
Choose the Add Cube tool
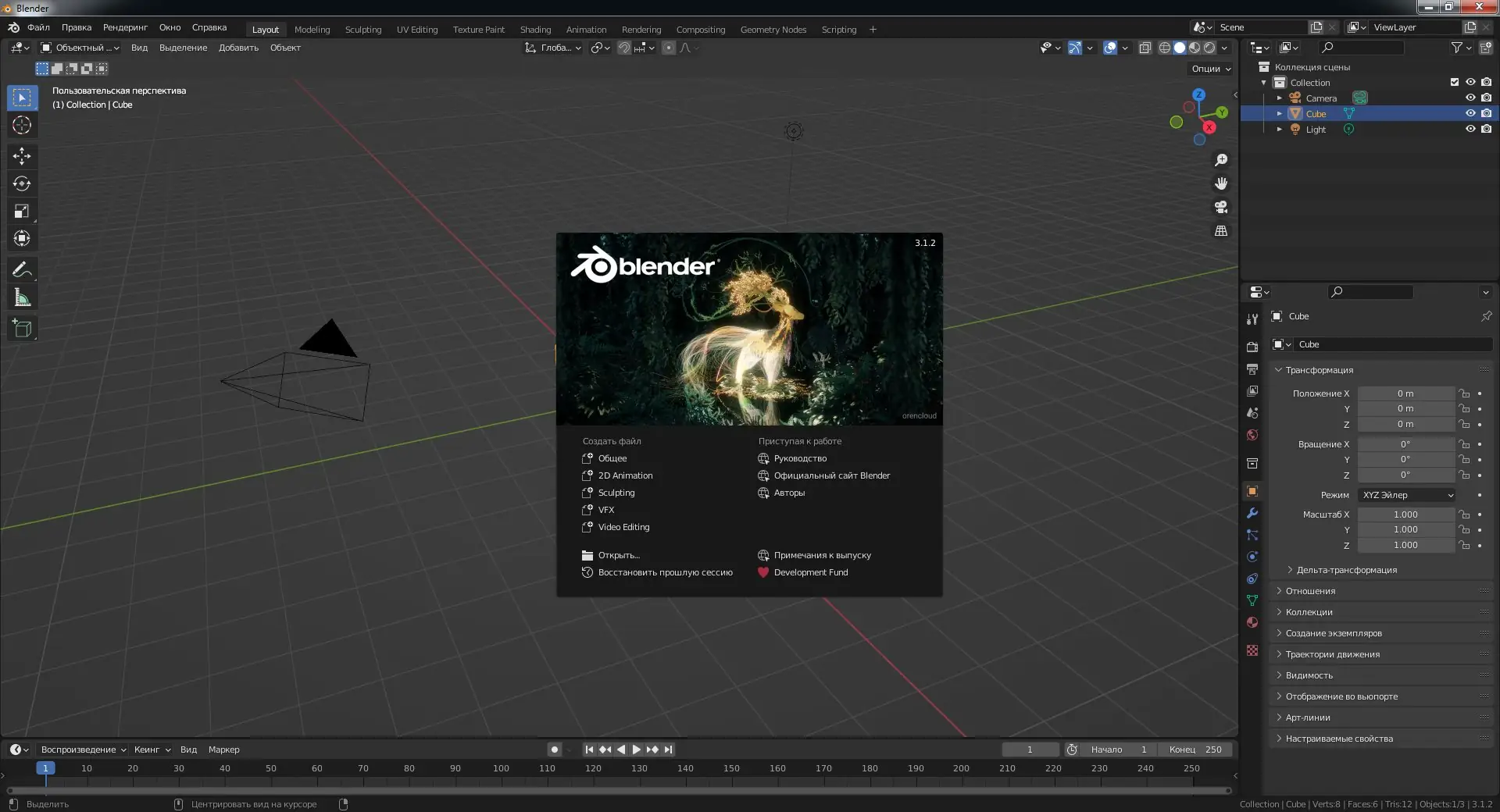[22, 329]
